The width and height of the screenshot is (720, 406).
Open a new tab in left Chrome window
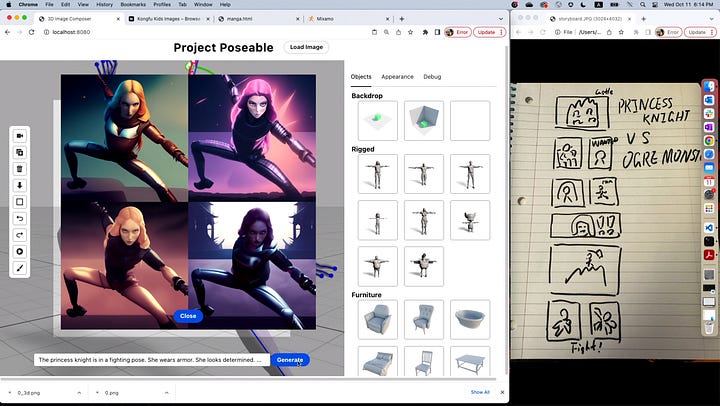pos(402,19)
